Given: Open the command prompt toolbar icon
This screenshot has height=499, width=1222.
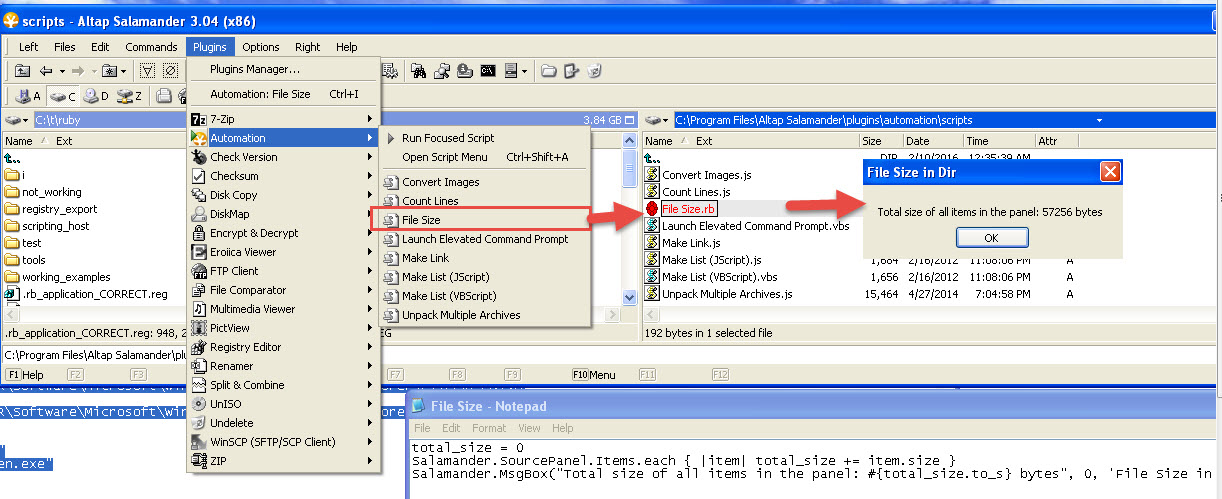Looking at the screenshot, I should coord(488,71).
